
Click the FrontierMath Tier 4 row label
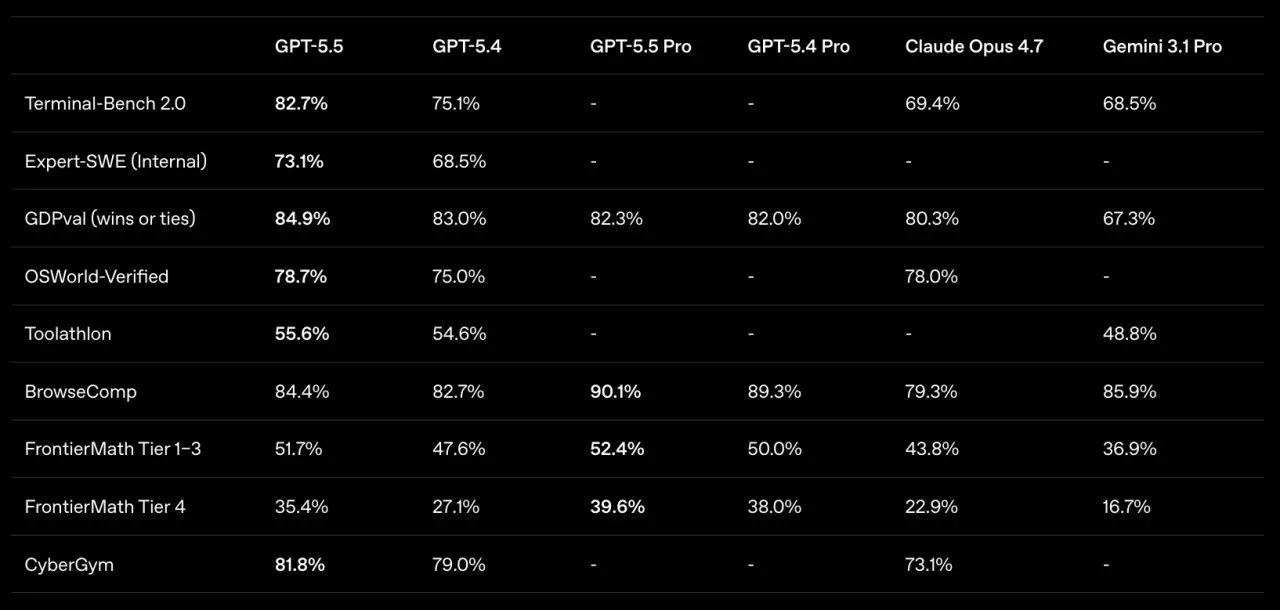click(105, 507)
